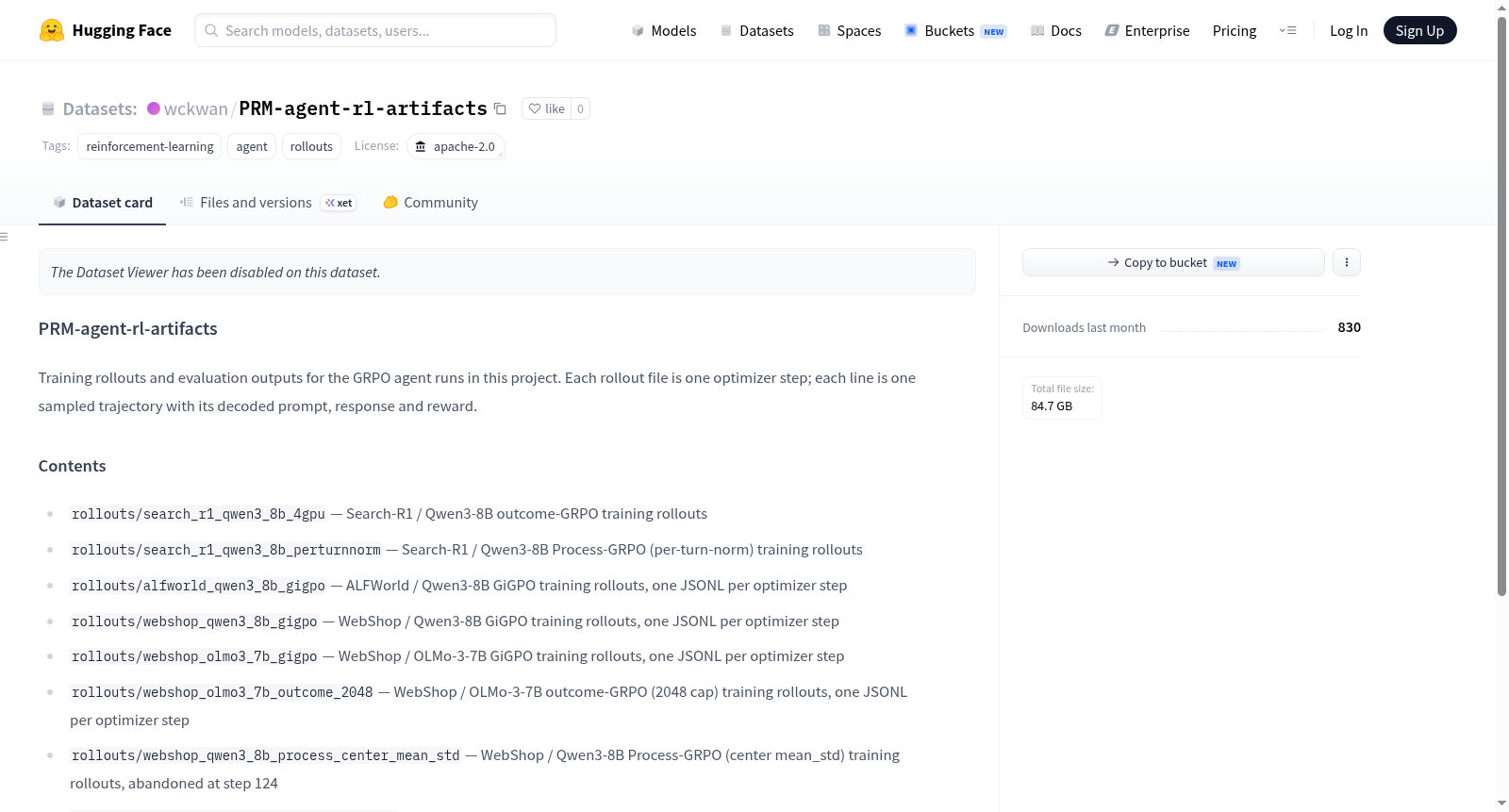This screenshot has height=812, width=1509.
Task: Select the reinforcement-learning tag
Action: (150, 146)
